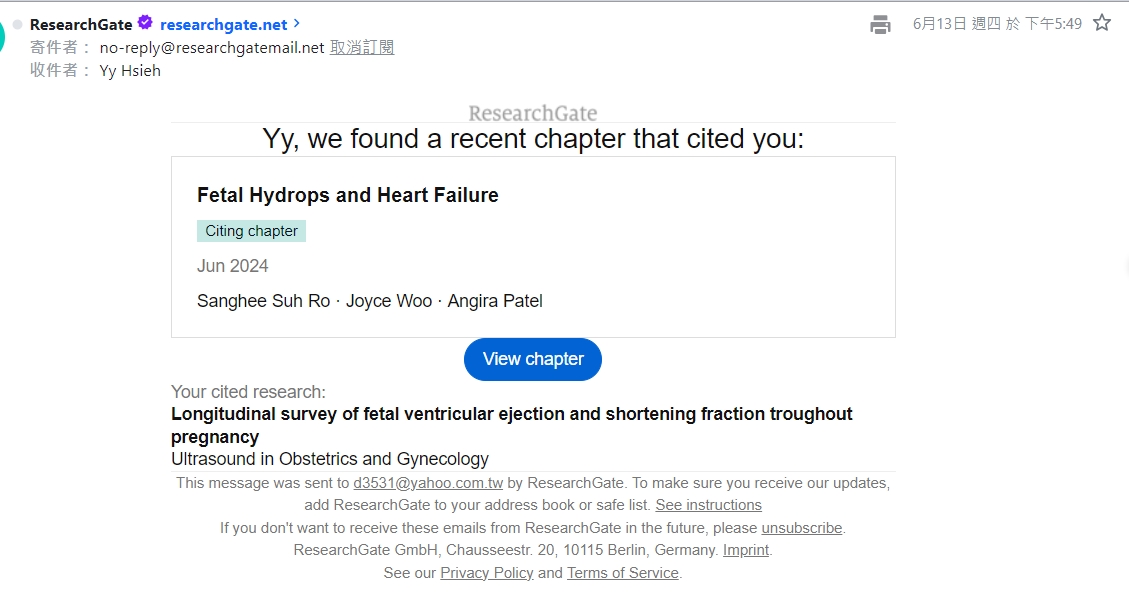Select author Angira Patel
This screenshot has width=1129, height=603.
[x=496, y=301]
